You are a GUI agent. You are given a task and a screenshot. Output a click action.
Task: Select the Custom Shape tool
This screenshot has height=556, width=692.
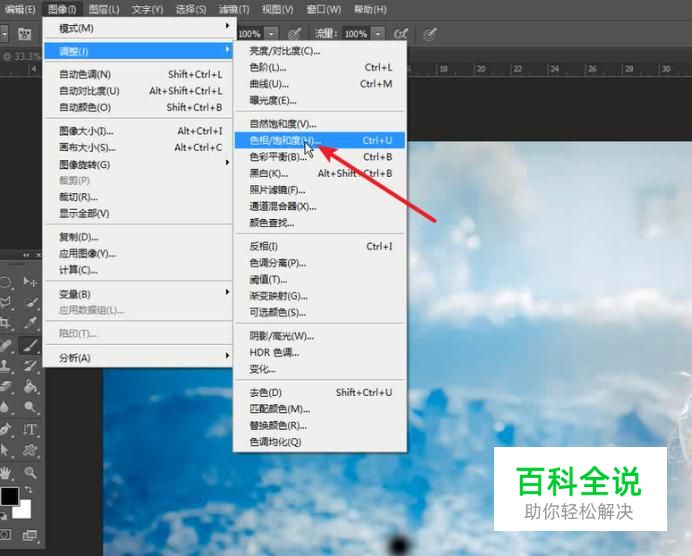30,450
